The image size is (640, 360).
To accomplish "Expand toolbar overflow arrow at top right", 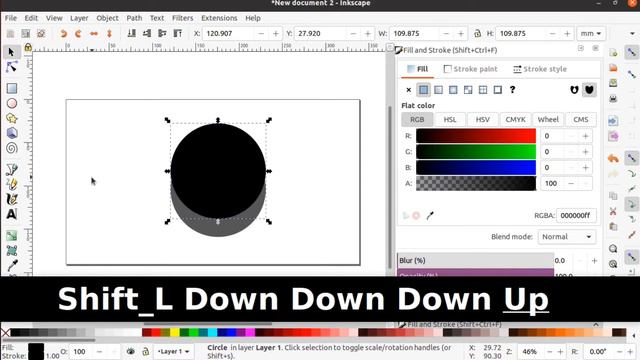I will click(x=632, y=33).
